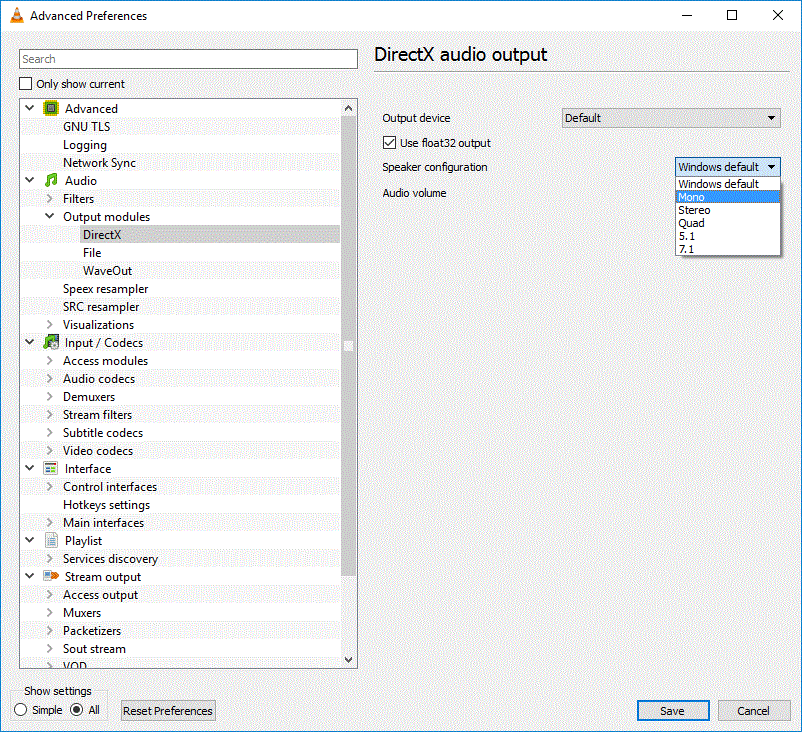Click the Reset Preferences button
The image size is (802, 732).
click(x=168, y=711)
